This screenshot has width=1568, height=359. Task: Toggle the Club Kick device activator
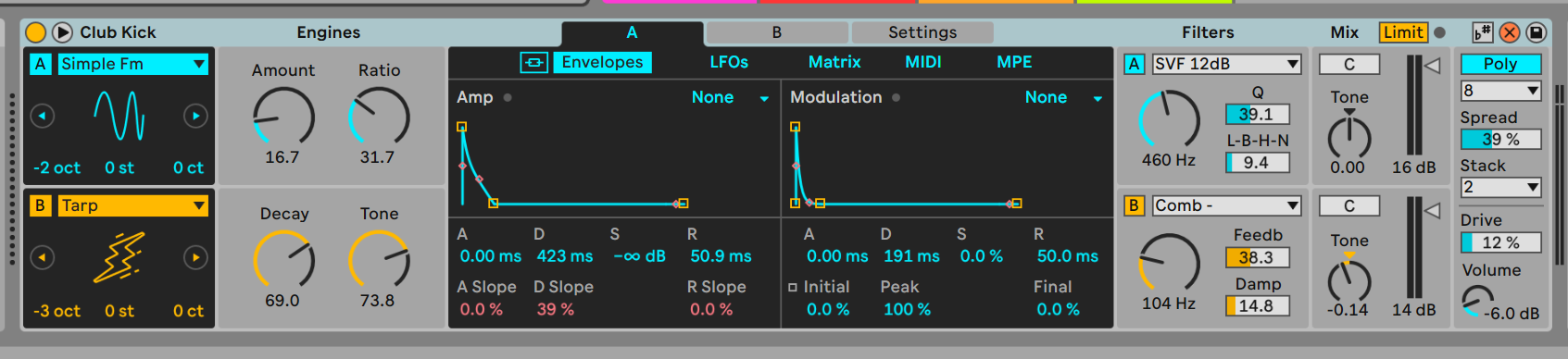[x=35, y=32]
